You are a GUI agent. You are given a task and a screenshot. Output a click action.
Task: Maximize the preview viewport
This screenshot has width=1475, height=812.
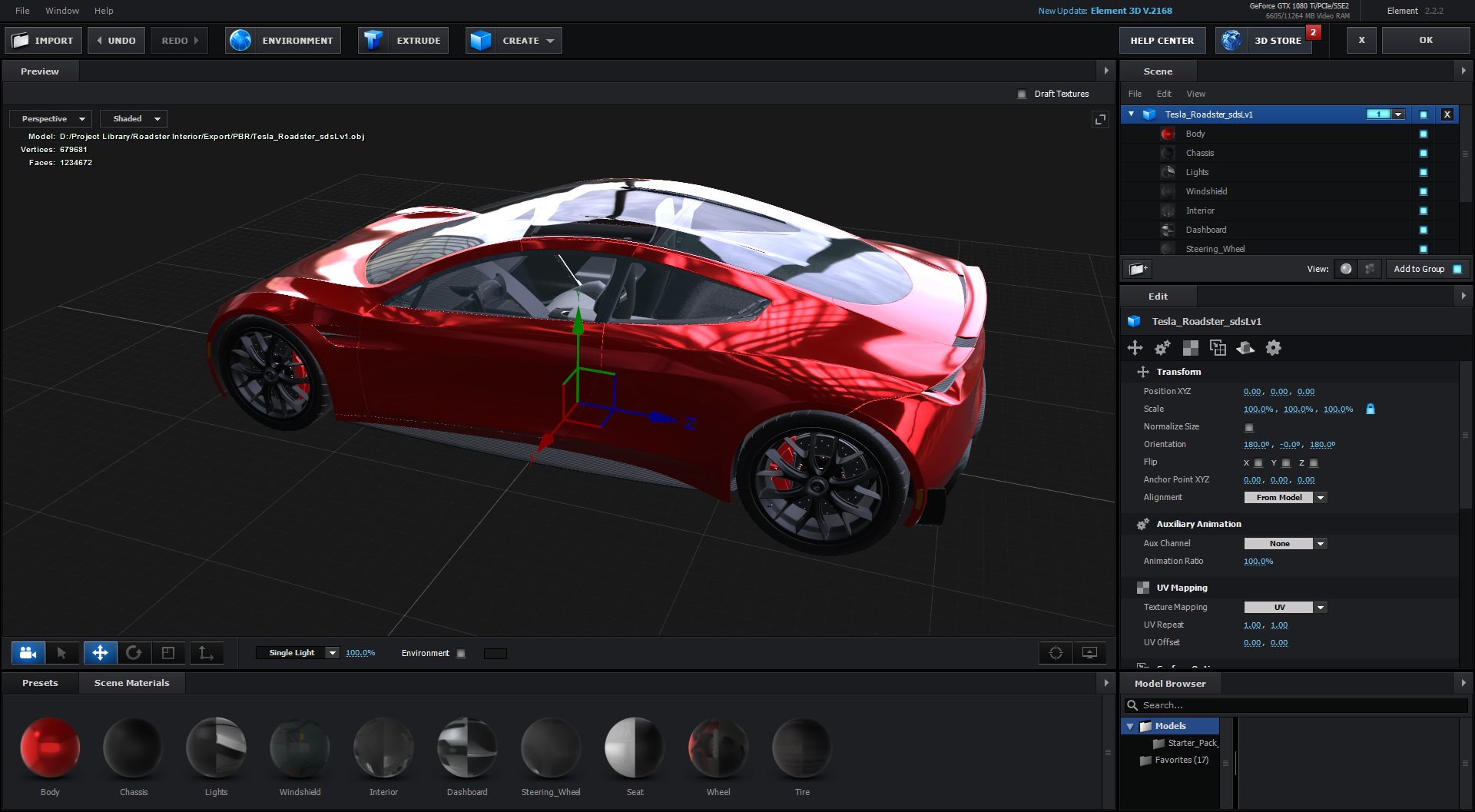[x=1100, y=119]
